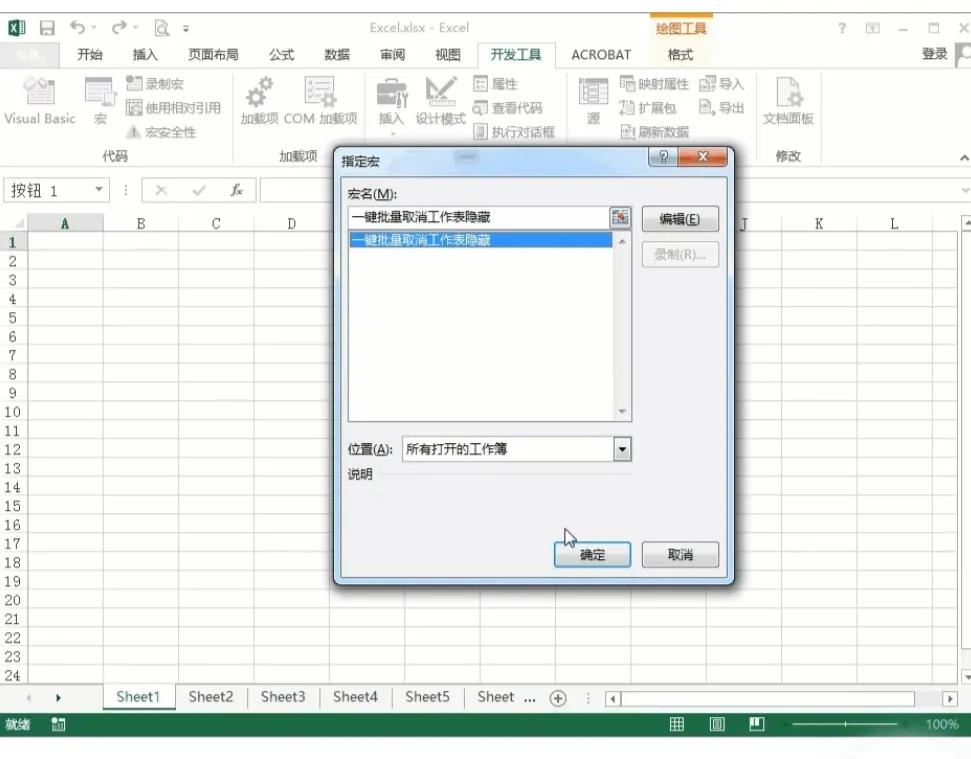Click the dialog help question button
The image size is (971, 759).
663,157
